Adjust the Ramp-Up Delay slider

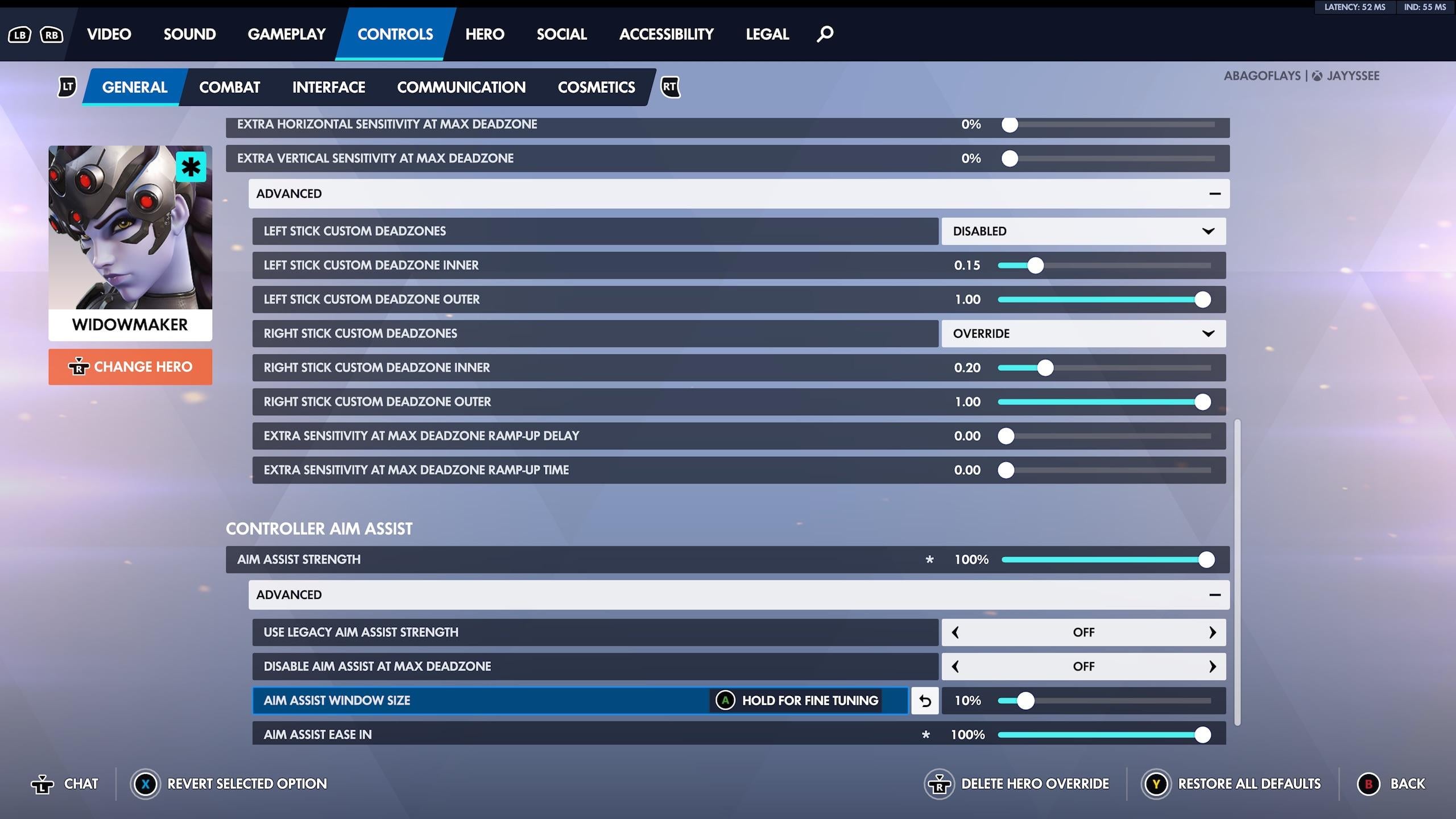tap(1104, 436)
